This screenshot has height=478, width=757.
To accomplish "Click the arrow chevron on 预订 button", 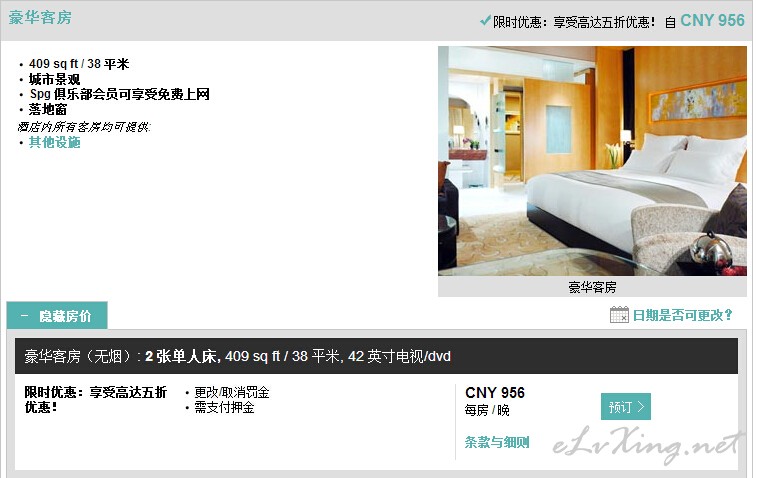I will tap(641, 407).
